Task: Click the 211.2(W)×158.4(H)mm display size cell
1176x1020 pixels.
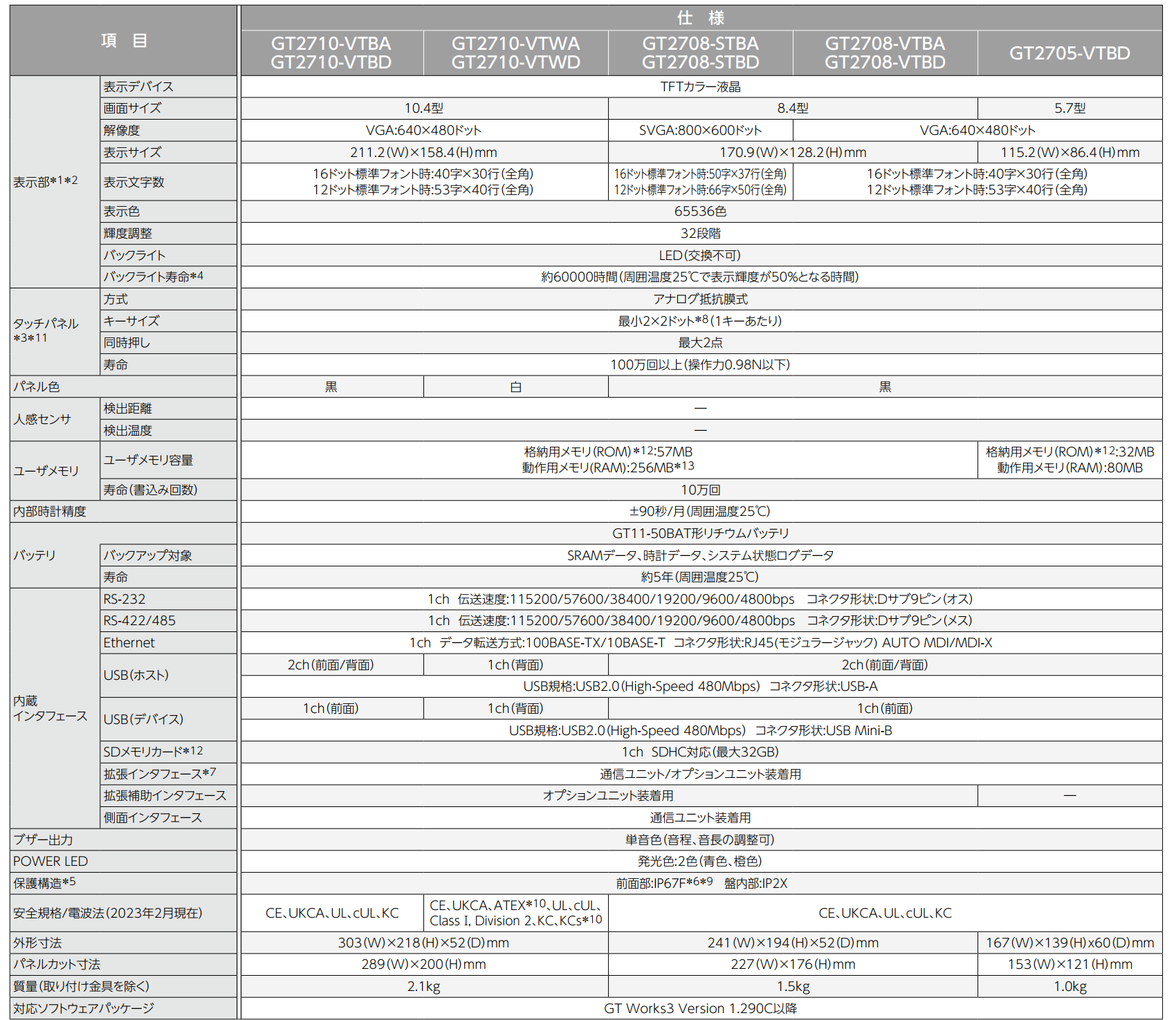Action: (424, 152)
